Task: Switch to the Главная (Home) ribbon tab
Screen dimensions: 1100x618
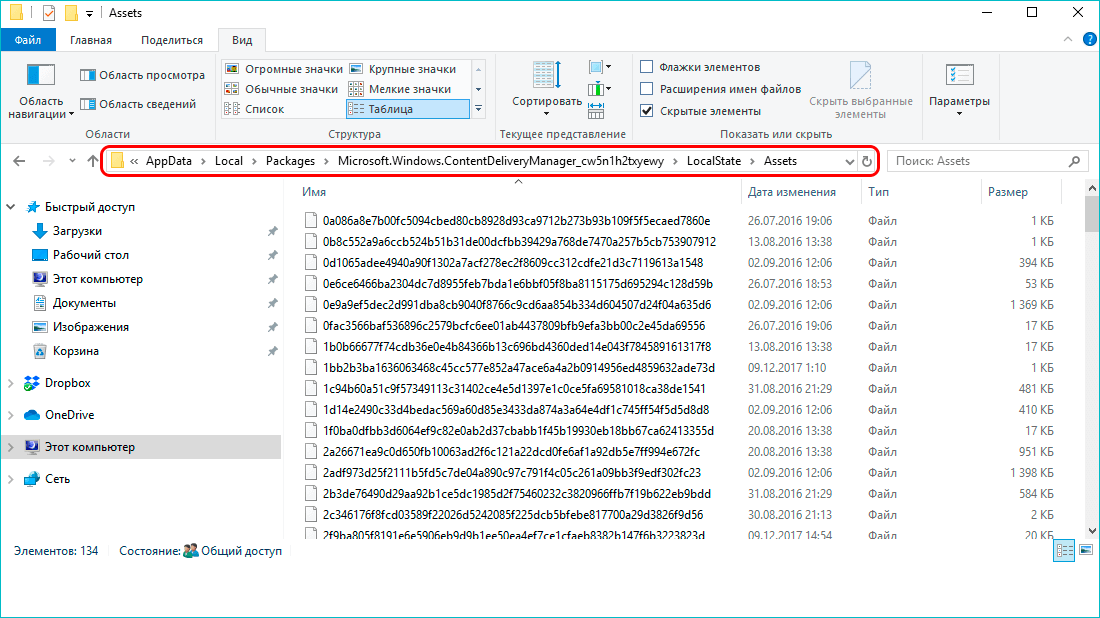Action: 91,40
